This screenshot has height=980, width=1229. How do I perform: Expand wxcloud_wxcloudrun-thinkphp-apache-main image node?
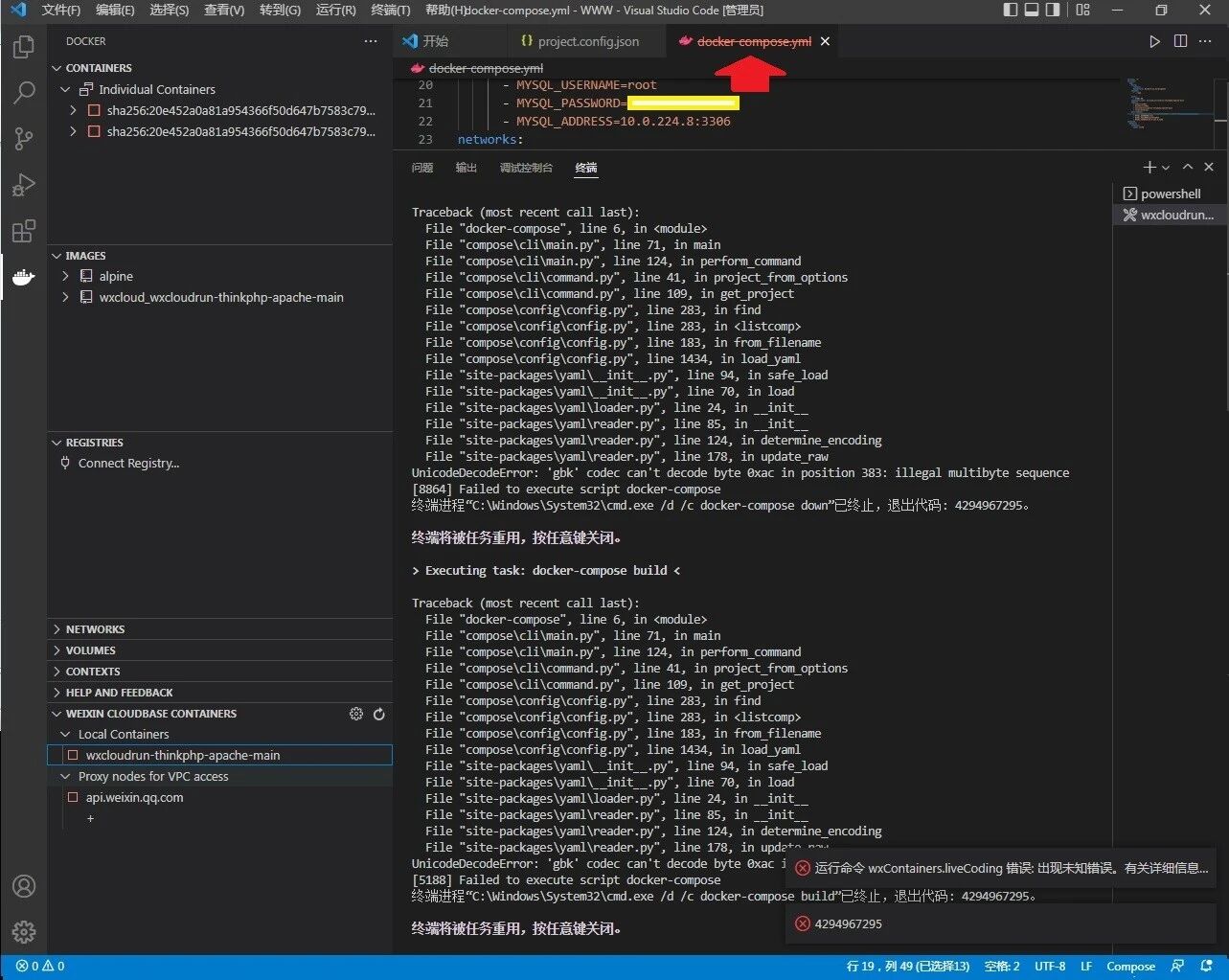pos(65,297)
